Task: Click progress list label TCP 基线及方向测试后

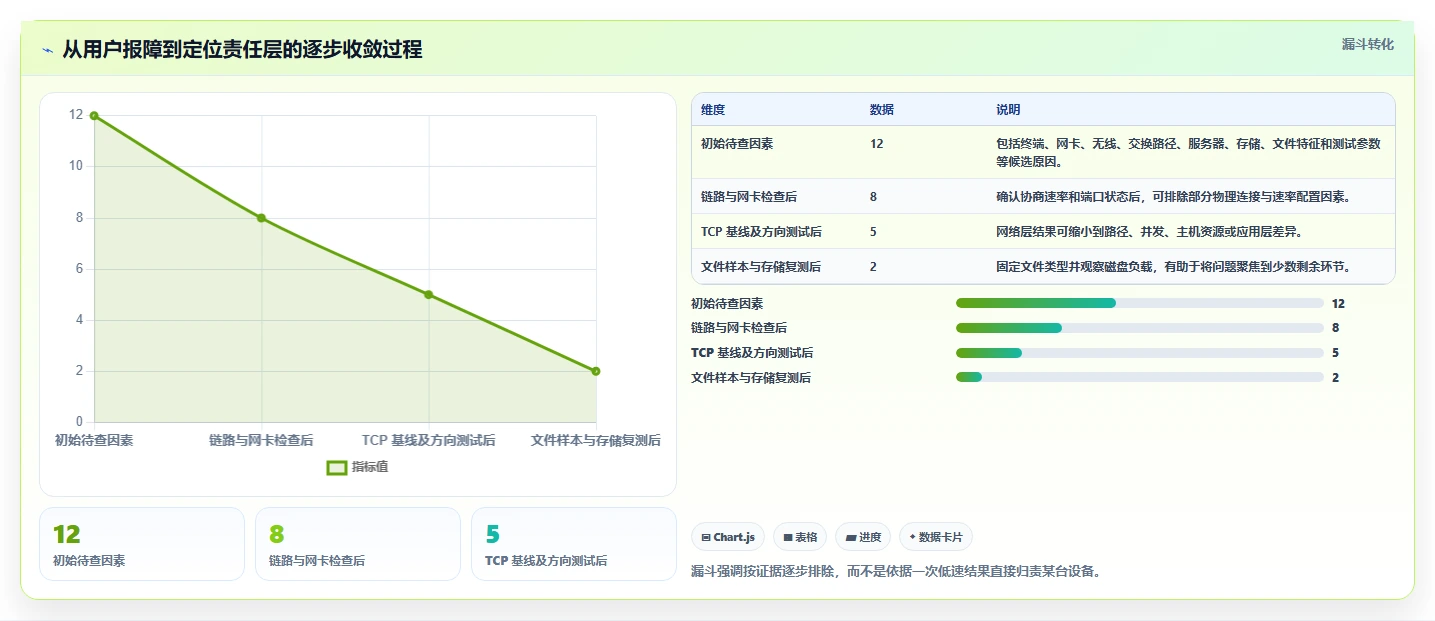Action: tap(752, 353)
